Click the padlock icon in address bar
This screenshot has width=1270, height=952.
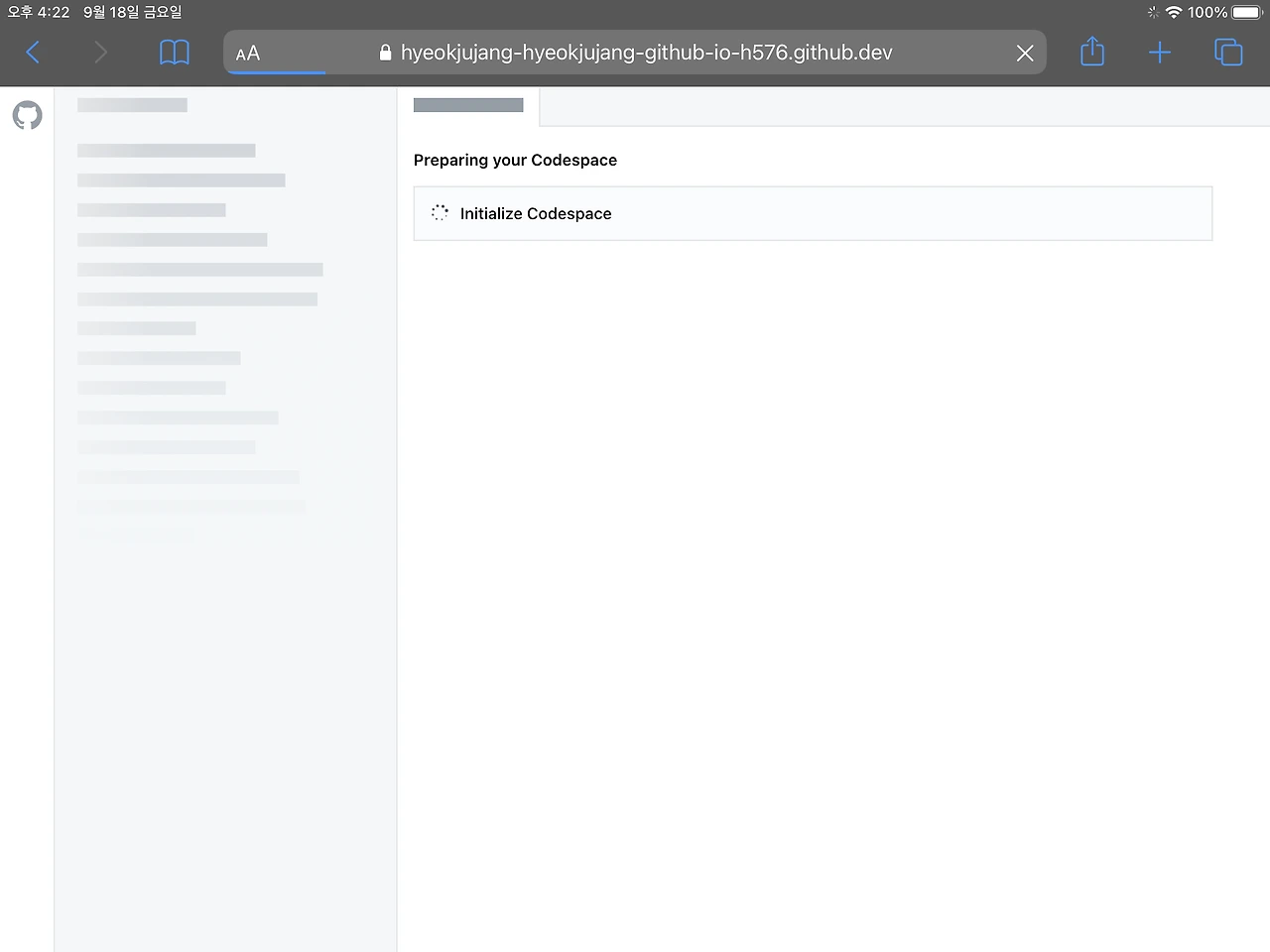pos(386,53)
